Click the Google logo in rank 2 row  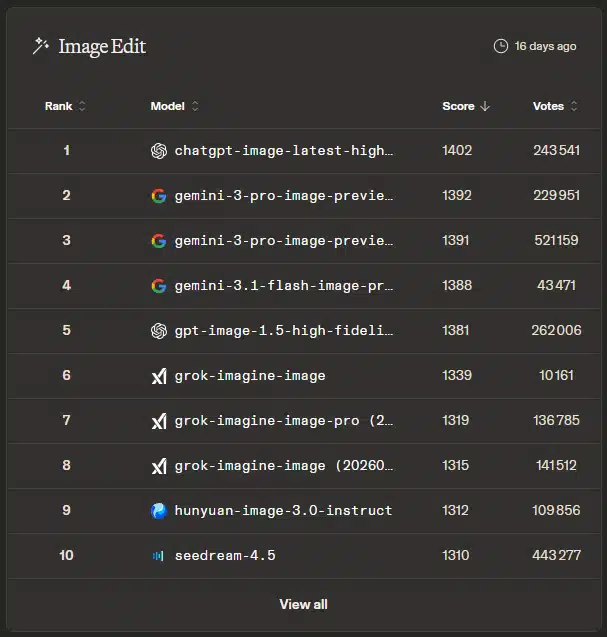point(158,196)
